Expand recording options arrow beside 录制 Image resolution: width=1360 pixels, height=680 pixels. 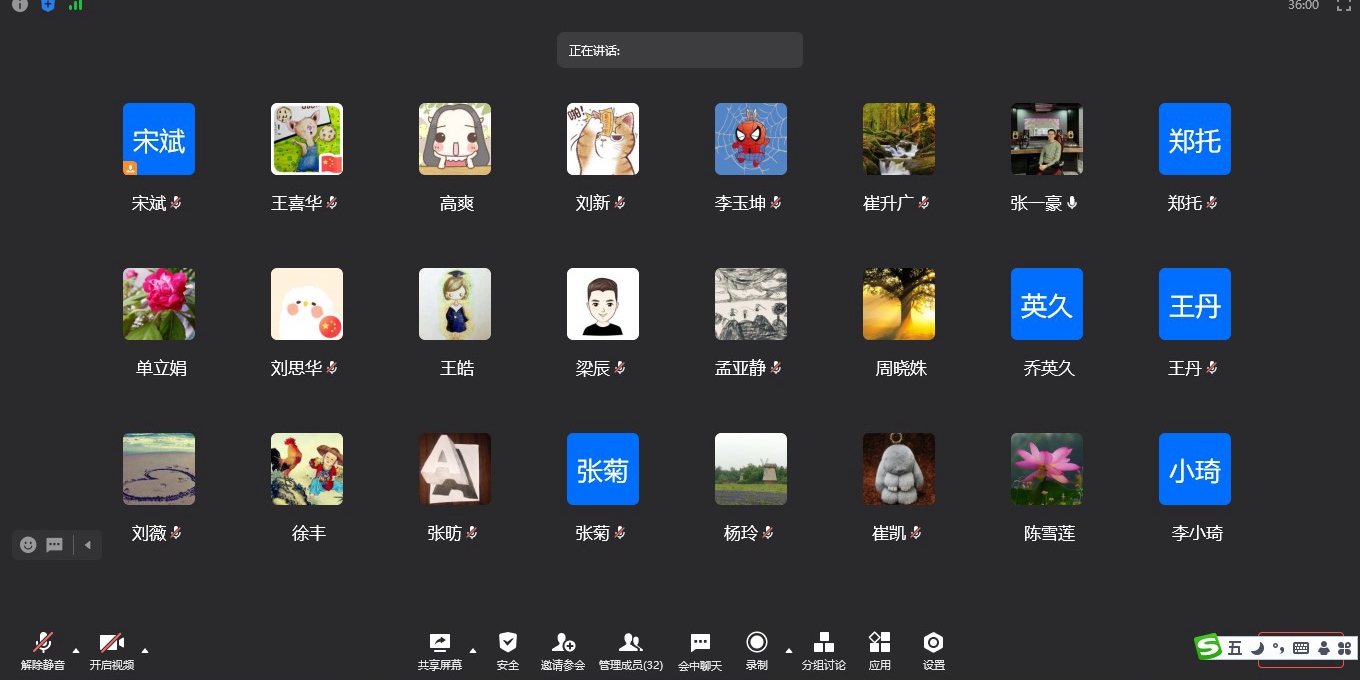pyautogui.click(x=789, y=650)
